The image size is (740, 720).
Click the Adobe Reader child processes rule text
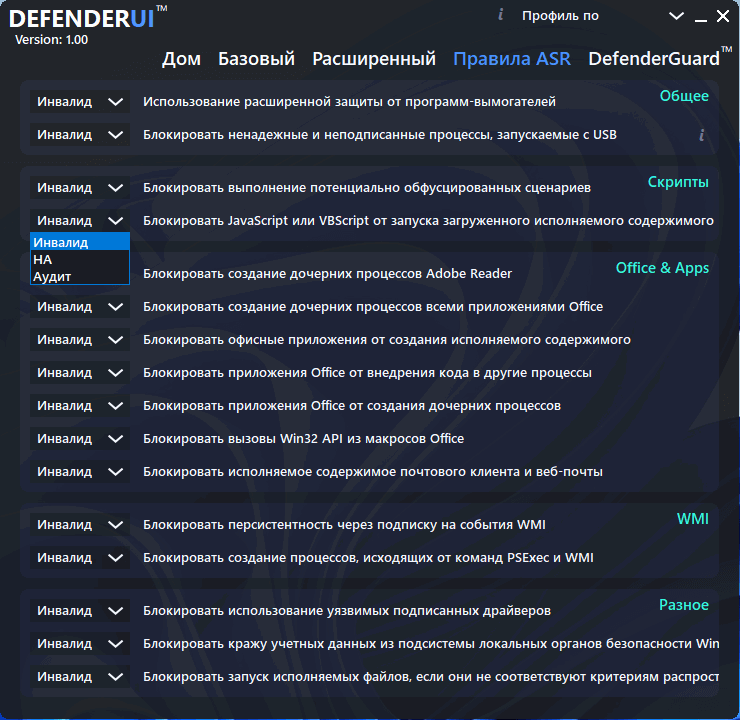pyautogui.click(x=327, y=274)
